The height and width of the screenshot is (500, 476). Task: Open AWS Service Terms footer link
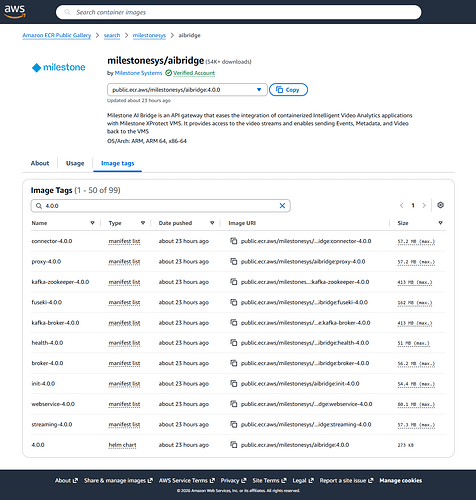[x=187, y=481]
